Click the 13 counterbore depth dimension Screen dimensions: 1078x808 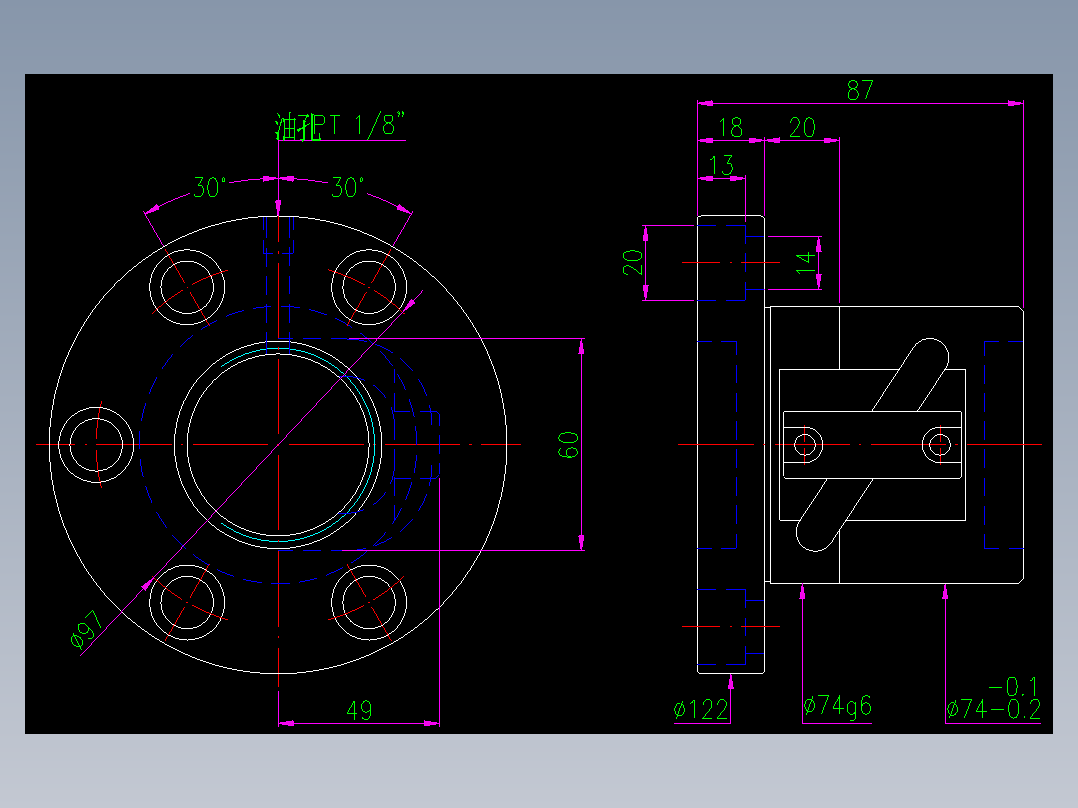pyautogui.click(x=721, y=166)
